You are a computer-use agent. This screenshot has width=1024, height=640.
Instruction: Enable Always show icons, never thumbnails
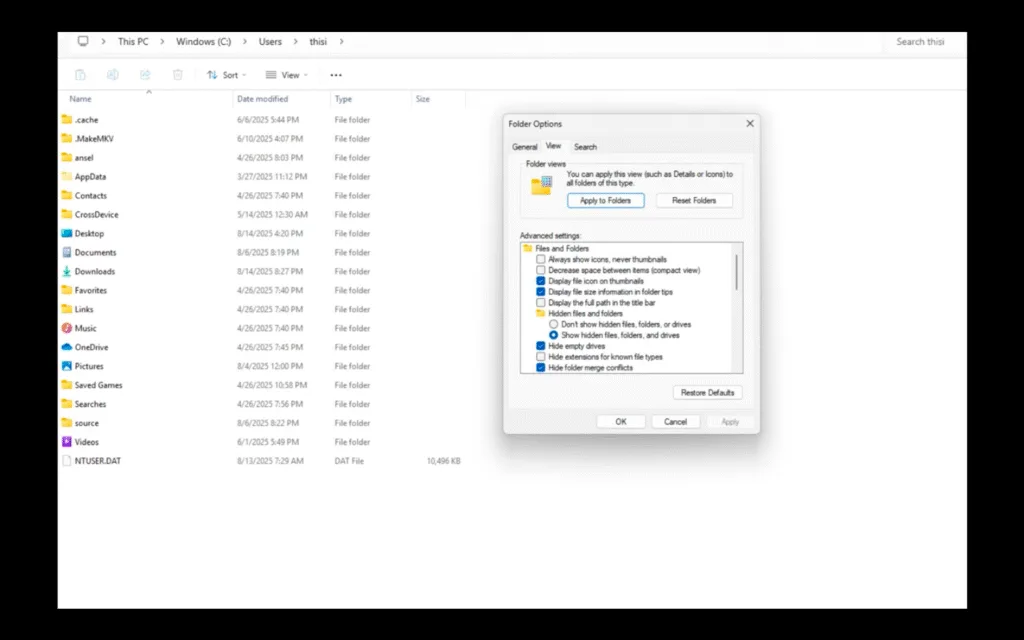[x=541, y=259]
